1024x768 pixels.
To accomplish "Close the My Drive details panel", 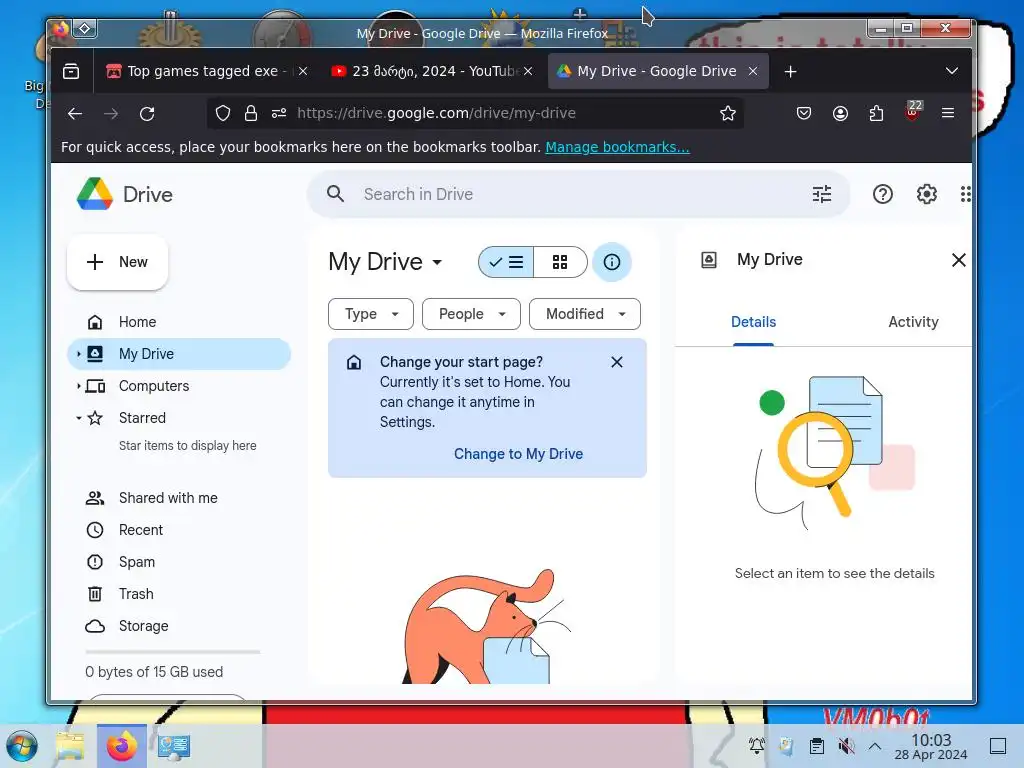I will coord(958,260).
